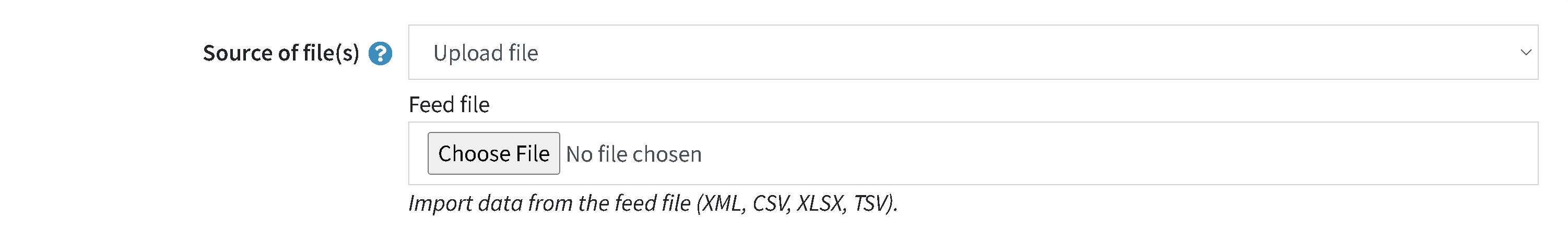Click the down arrow beside Upload file
1568x242 pixels.
(1525, 52)
